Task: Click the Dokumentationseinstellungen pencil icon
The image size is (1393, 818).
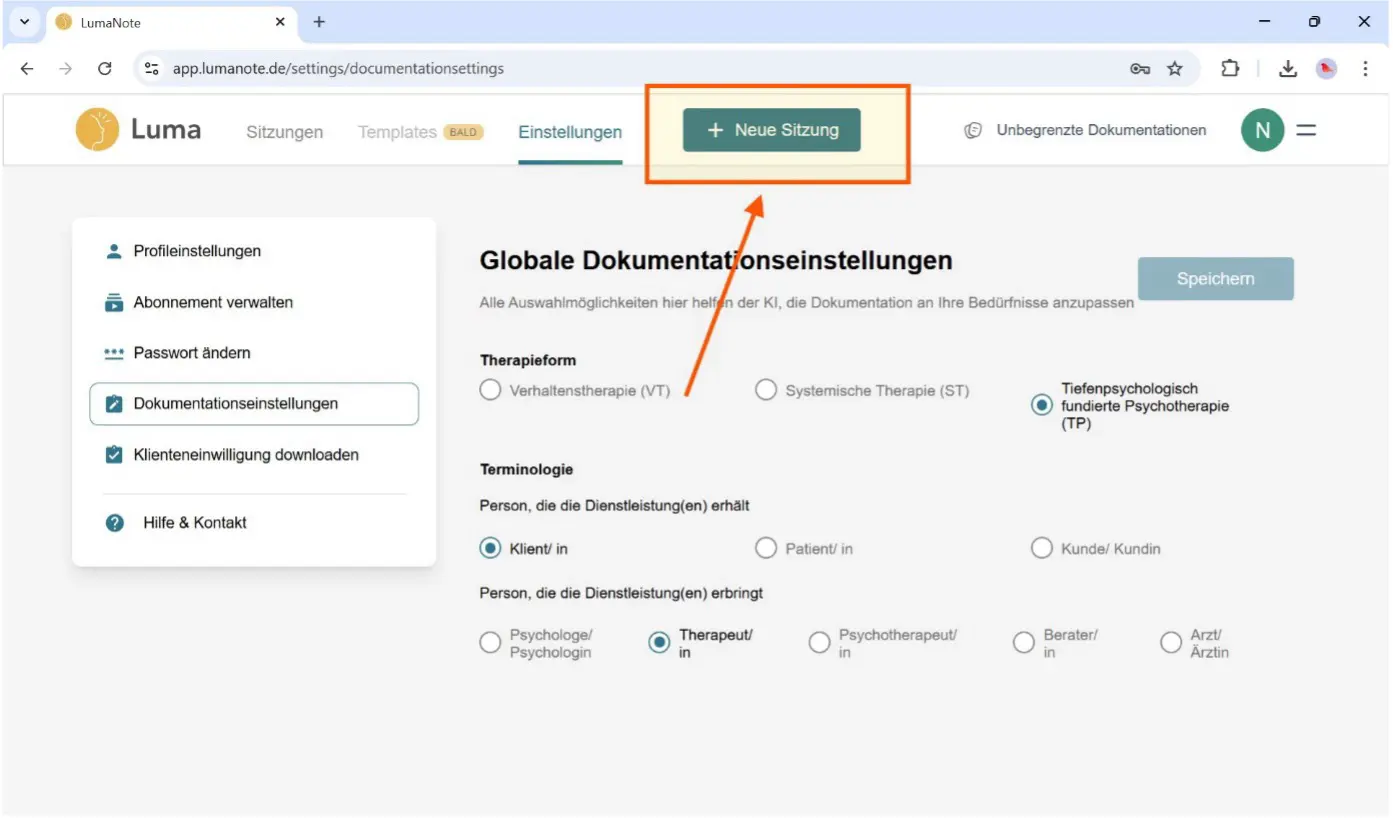Action: click(113, 403)
